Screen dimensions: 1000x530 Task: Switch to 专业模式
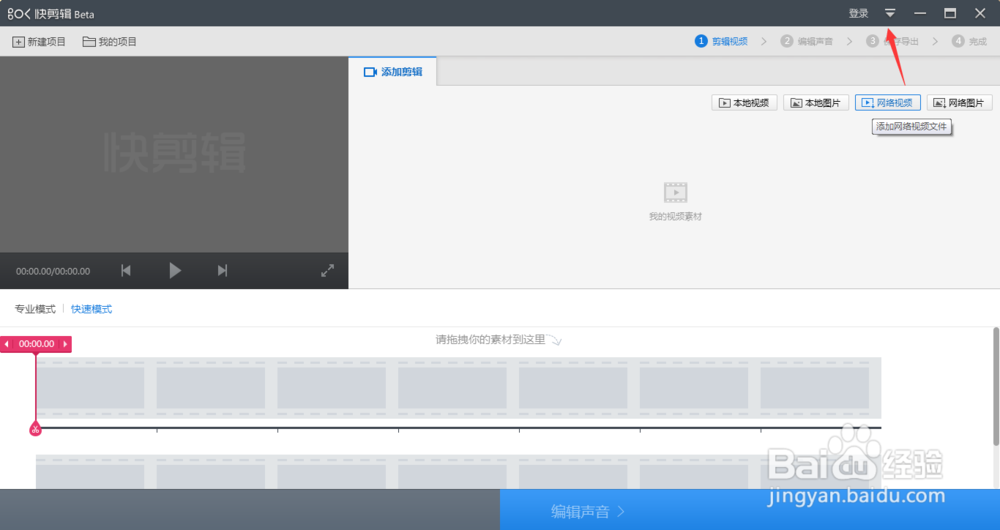click(x=35, y=309)
